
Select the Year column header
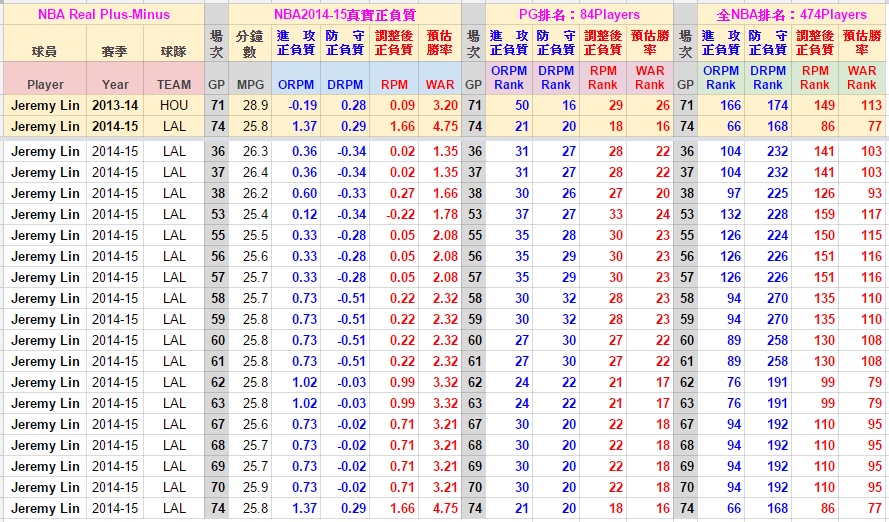coord(115,85)
